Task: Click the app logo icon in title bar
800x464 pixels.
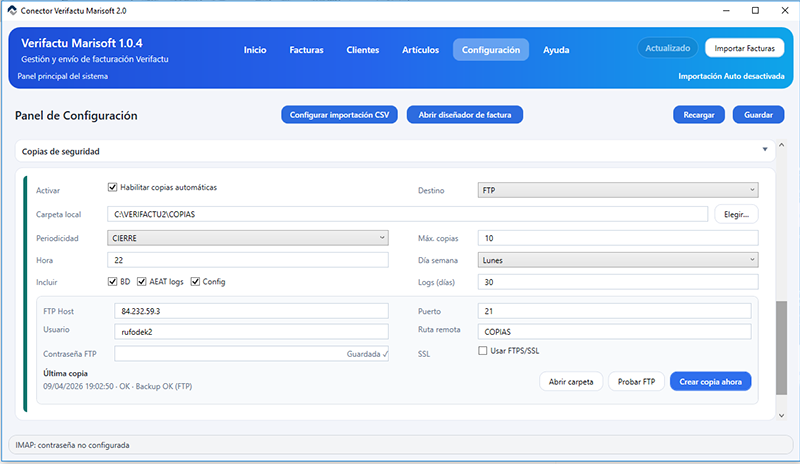Action: 12,10
